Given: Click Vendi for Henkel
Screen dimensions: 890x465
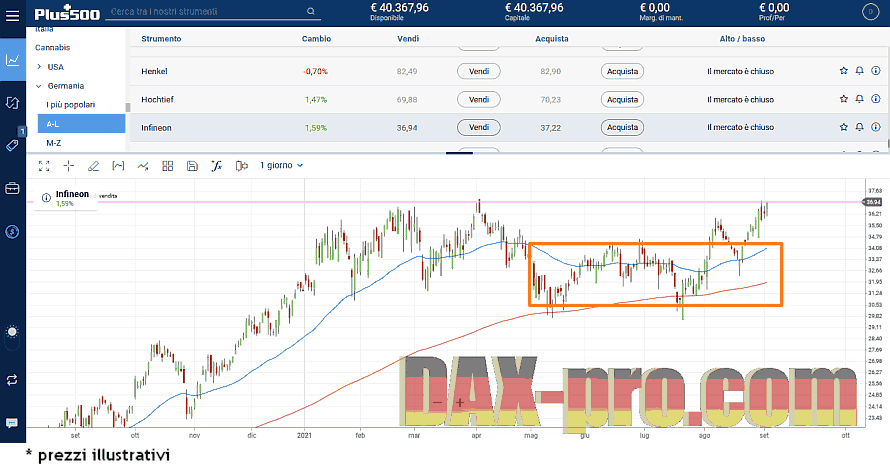Looking at the screenshot, I should pos(478,71).
